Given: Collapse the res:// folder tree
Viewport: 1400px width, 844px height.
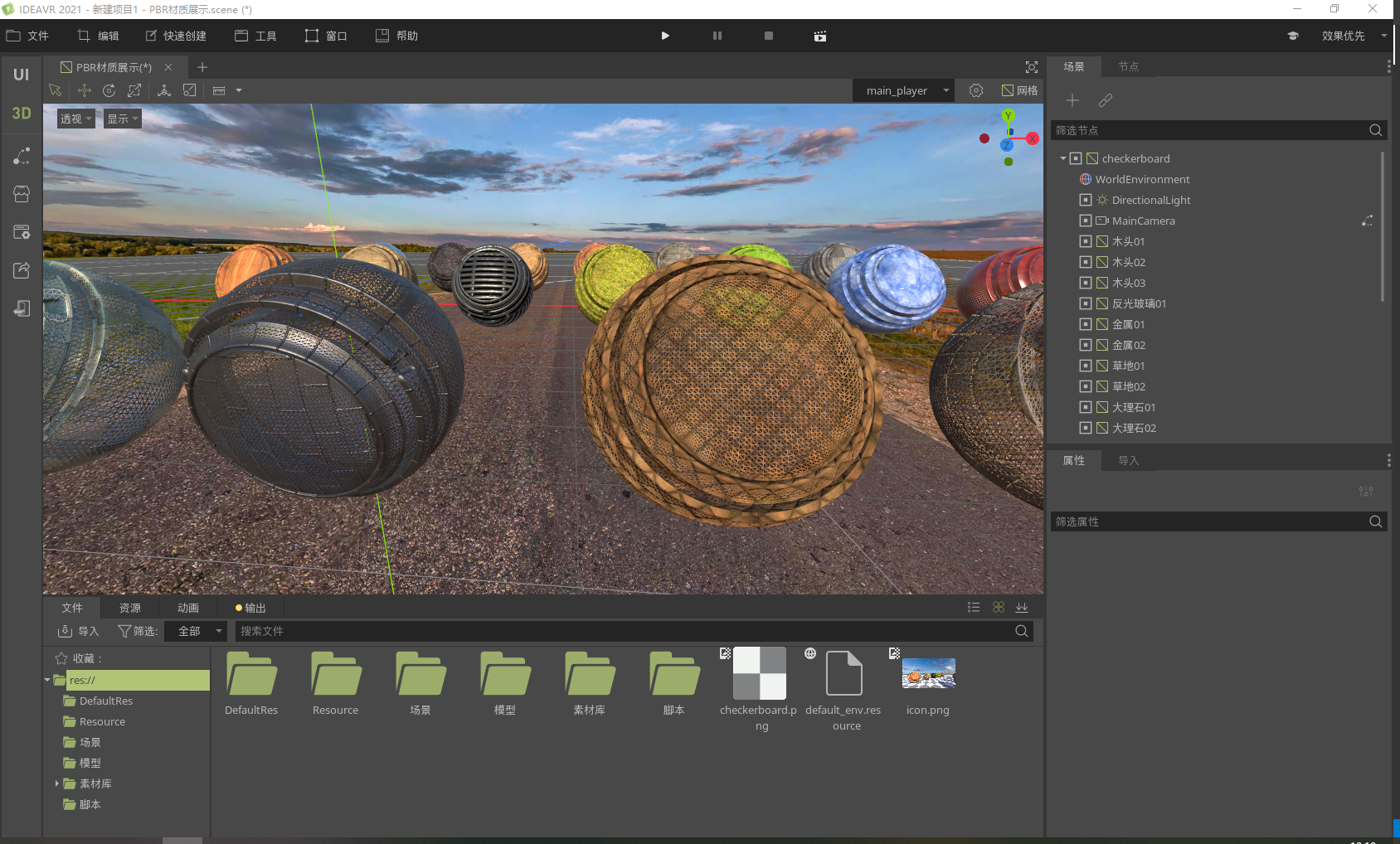Looking at the screenshot, I should coord(47,680).
